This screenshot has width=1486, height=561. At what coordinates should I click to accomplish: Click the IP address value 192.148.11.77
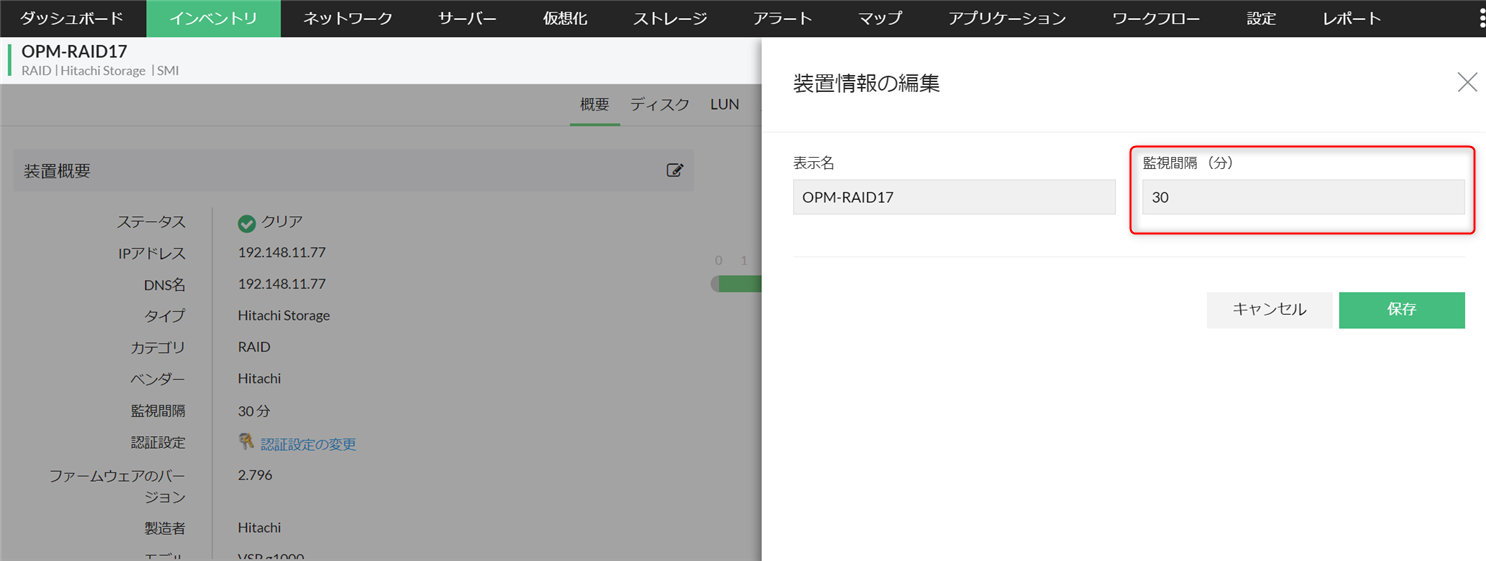tap(282, 253)
